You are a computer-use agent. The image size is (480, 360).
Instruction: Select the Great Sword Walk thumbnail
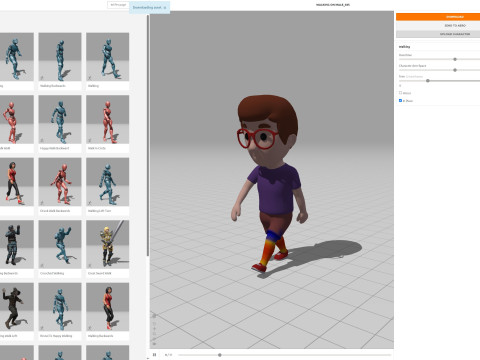107,244
